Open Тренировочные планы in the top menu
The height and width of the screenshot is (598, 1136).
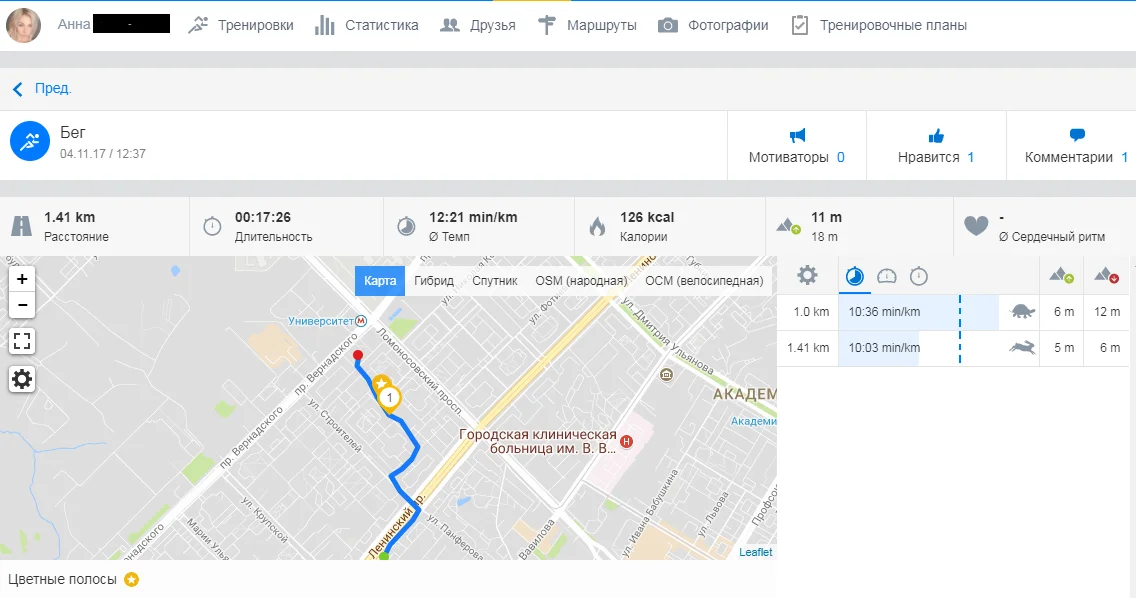click(x=893, y=25)
